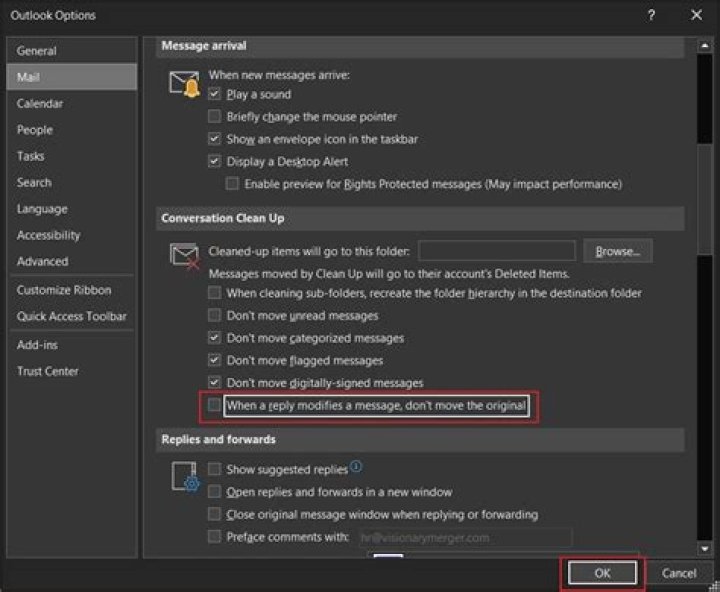Viewport: 720px width, 592px height.
Task: Enable Don't move unread messages
Action: 214,315
